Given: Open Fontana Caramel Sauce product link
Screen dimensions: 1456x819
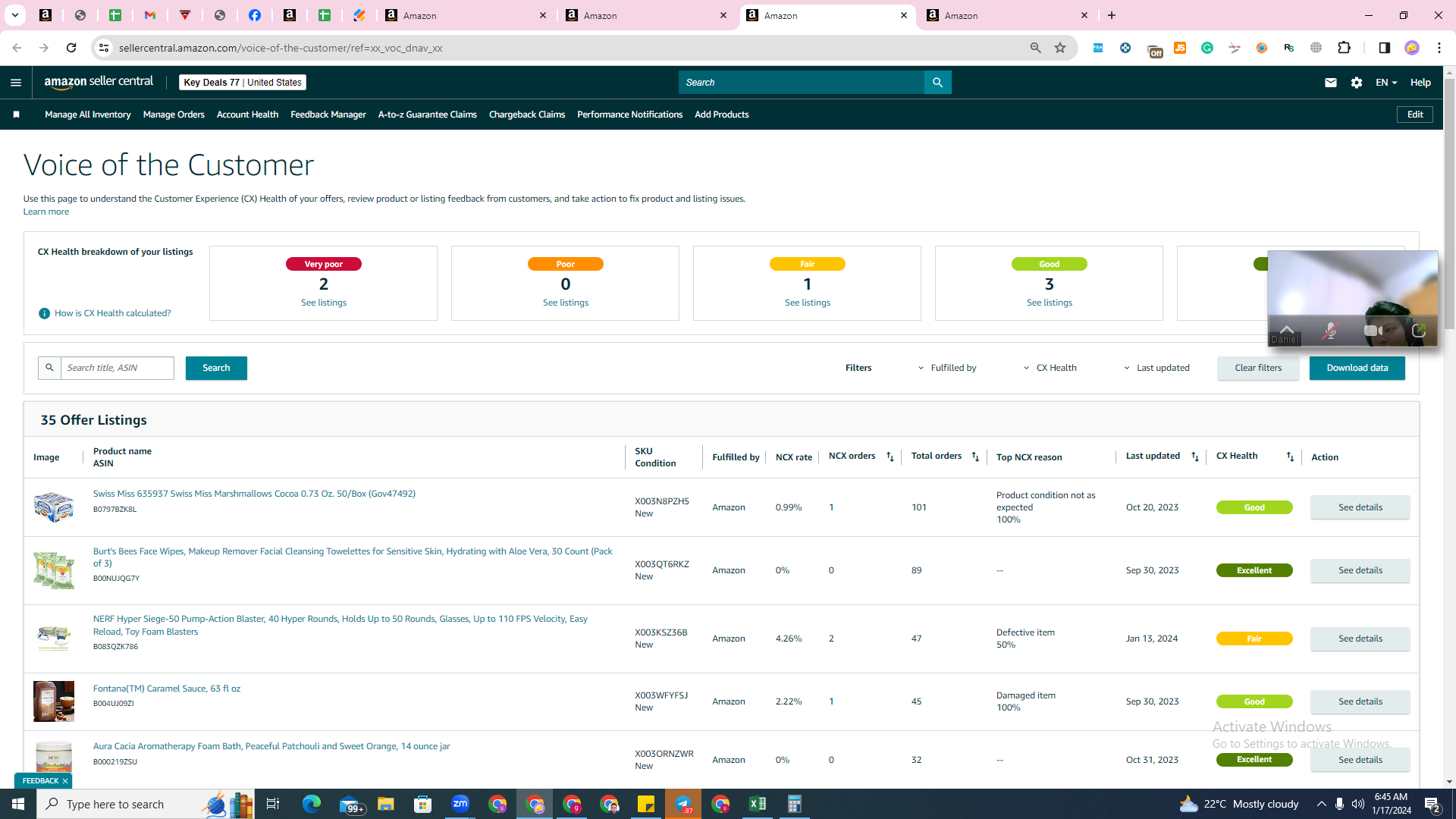Looking at the screenshot, I should [x=167, y=689].
